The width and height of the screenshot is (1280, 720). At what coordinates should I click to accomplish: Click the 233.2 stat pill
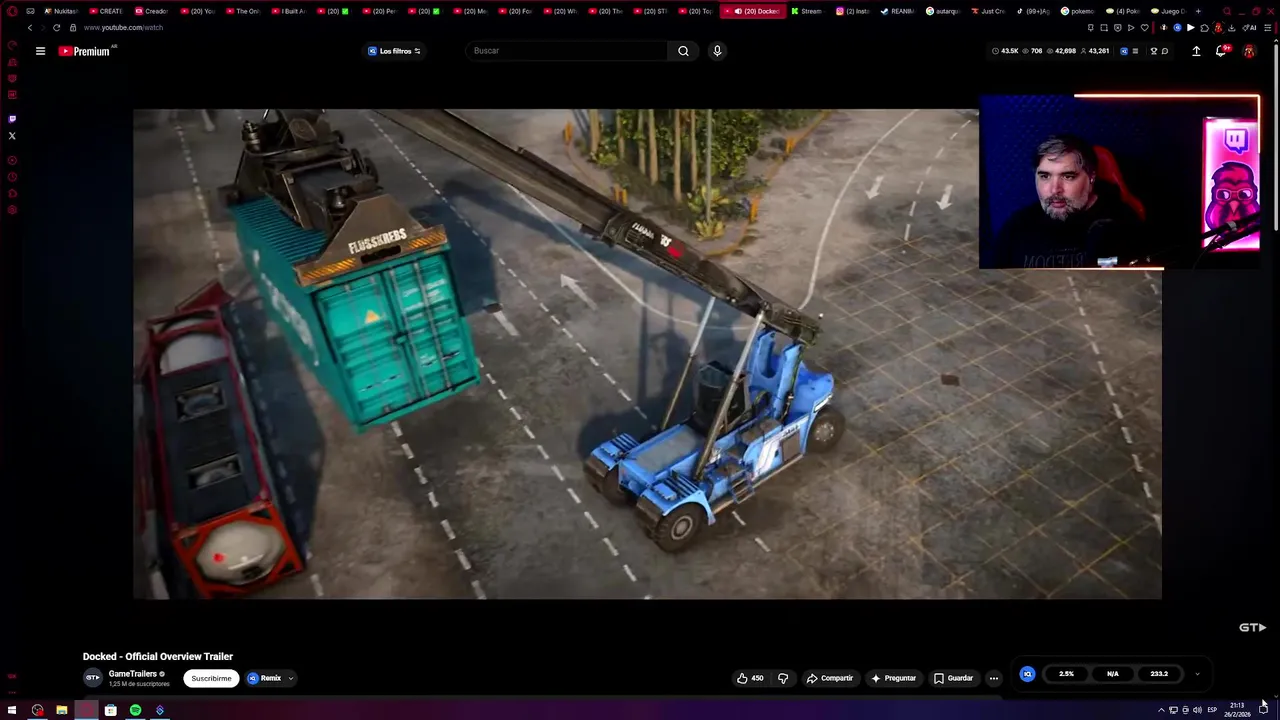click(x=1159, y=674)
